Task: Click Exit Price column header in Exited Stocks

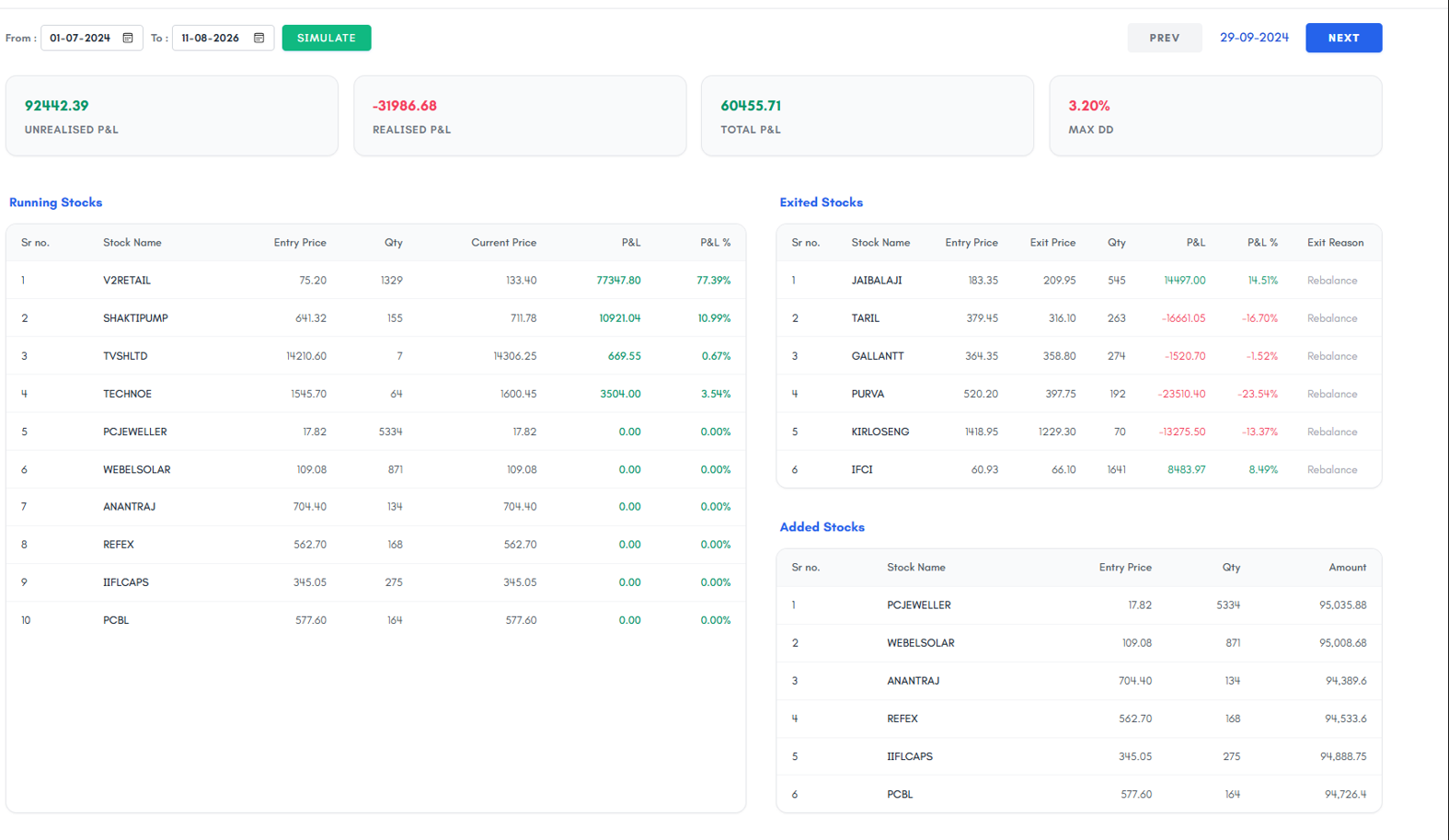Action: [x=1052, y=243]
